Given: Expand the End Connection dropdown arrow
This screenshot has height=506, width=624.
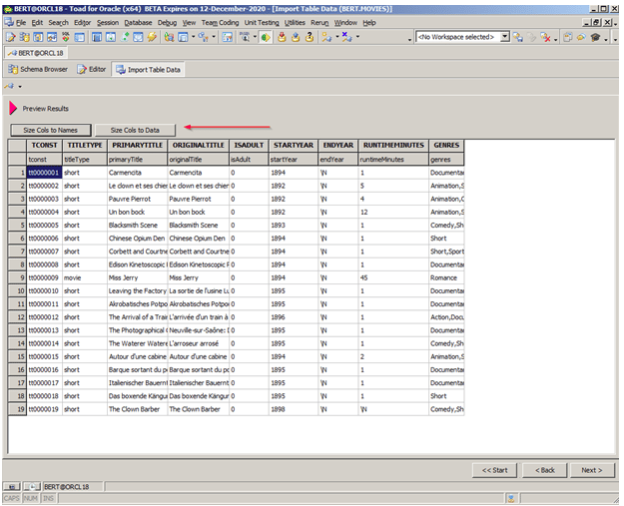Looking at the screenshot, I should coord(357,37).
